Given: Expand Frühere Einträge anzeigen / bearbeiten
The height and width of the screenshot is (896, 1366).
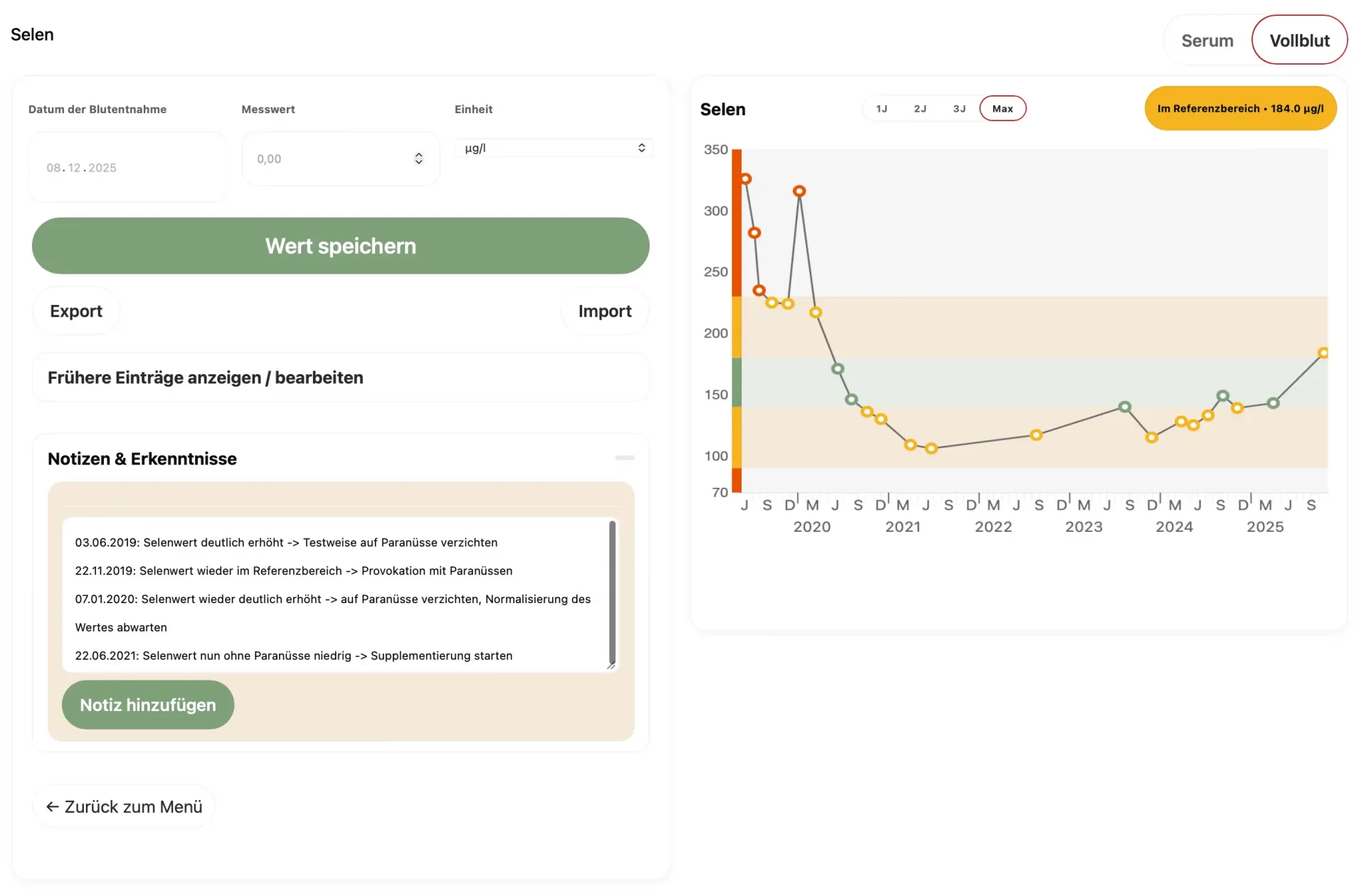Looking at the screenshot, I should tap(340, 378).
